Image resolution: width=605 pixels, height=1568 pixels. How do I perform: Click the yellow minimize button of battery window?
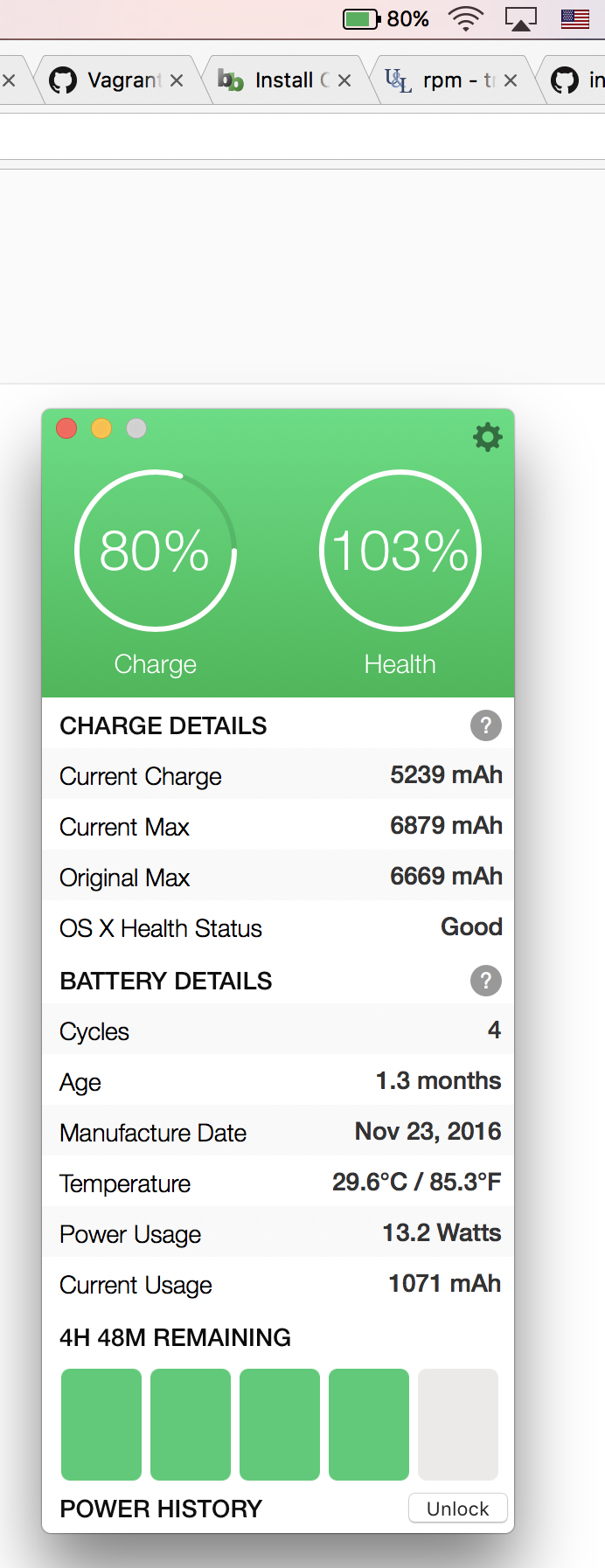[101, 428]
